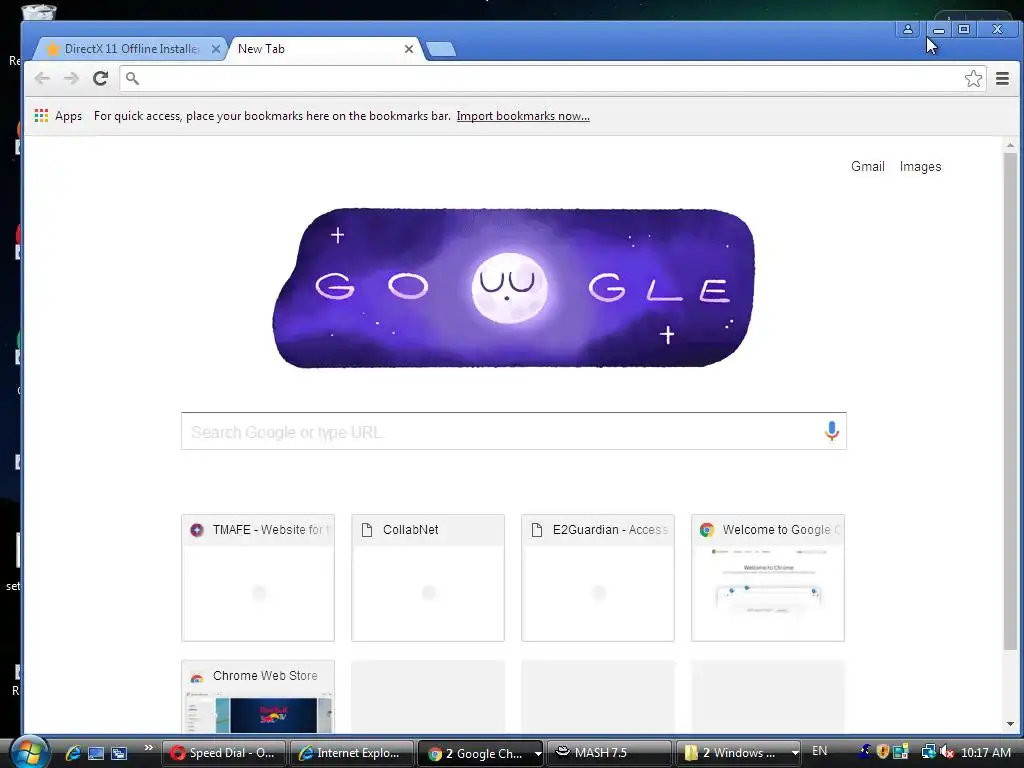Viewport: 1024px width, 768px height.
Task: Start voice search with the microphone icon
Action: [x=831, y=431]
